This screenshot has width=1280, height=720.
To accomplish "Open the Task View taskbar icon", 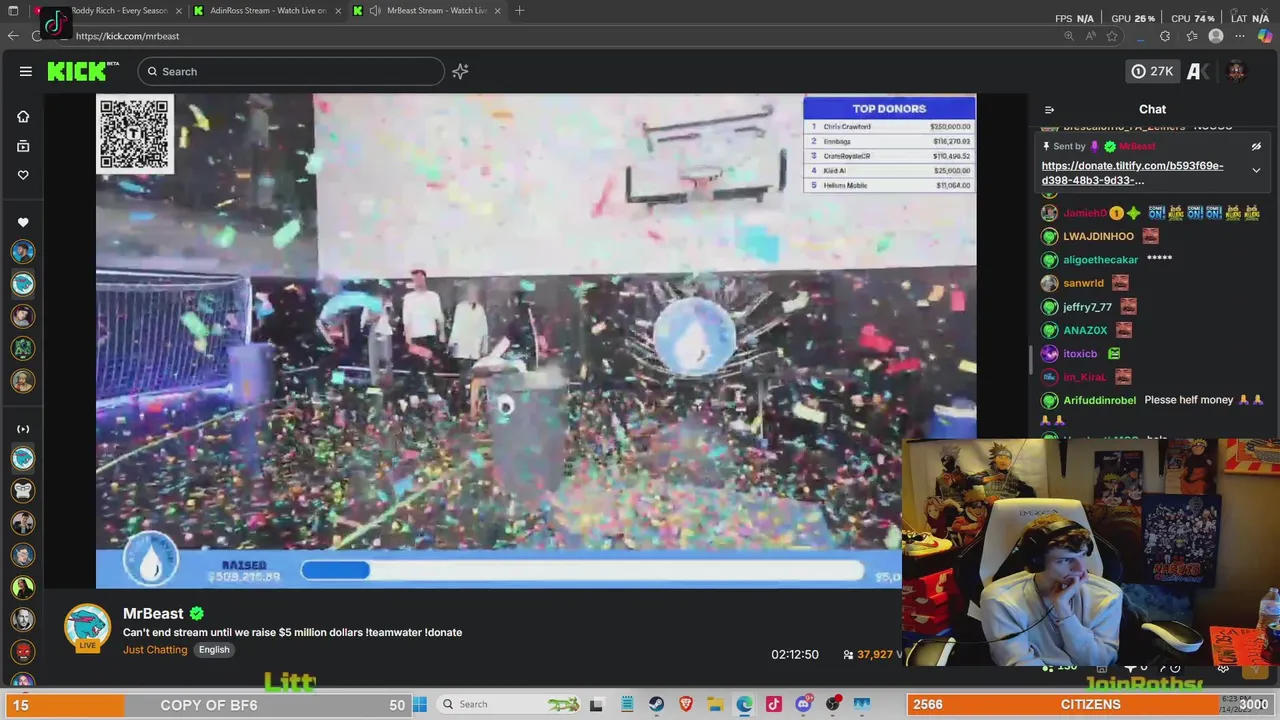I will click(x=596, y=704).
